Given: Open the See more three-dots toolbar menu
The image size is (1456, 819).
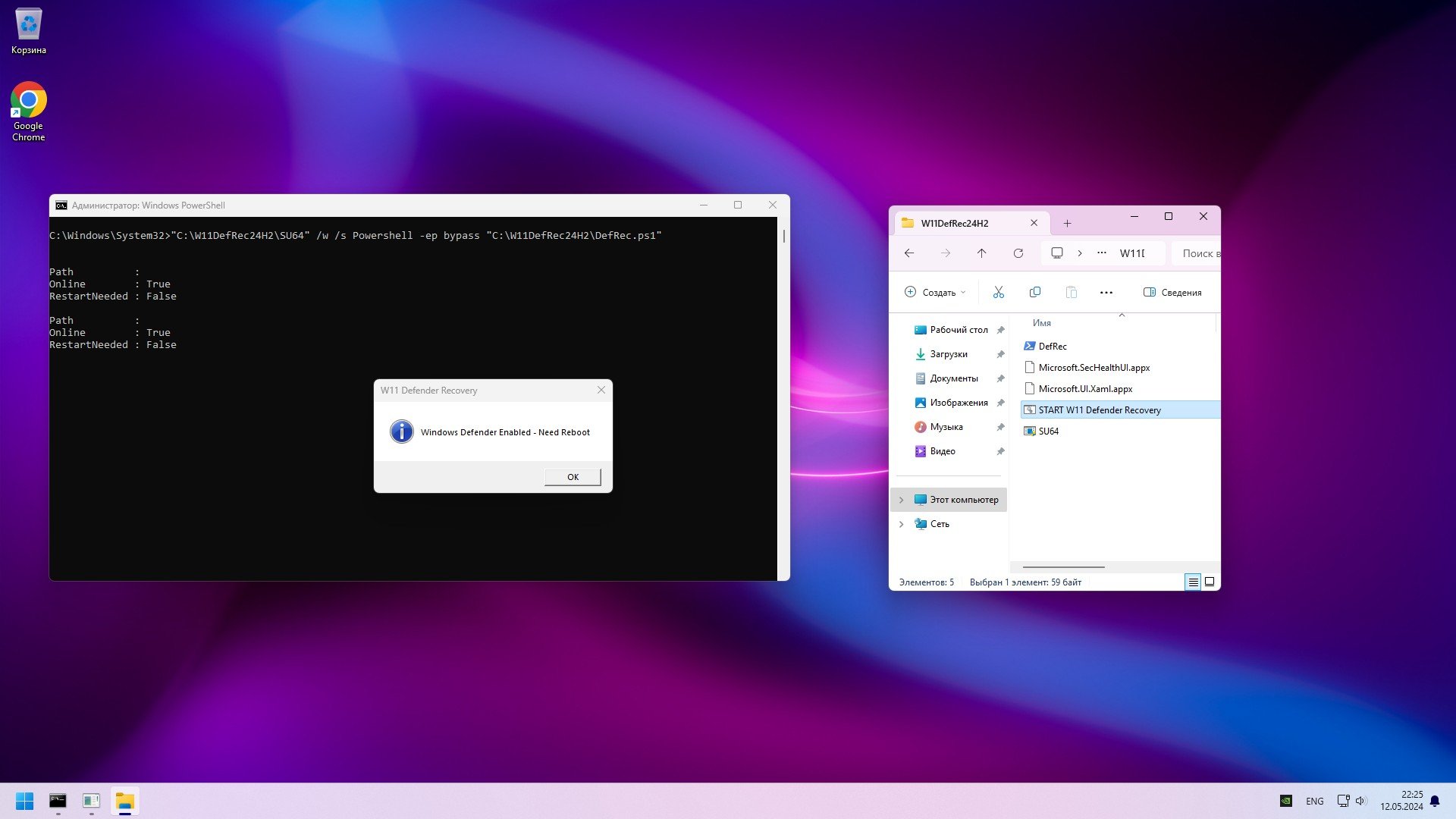Looking at the screenshot, I should click(1106, 293).
